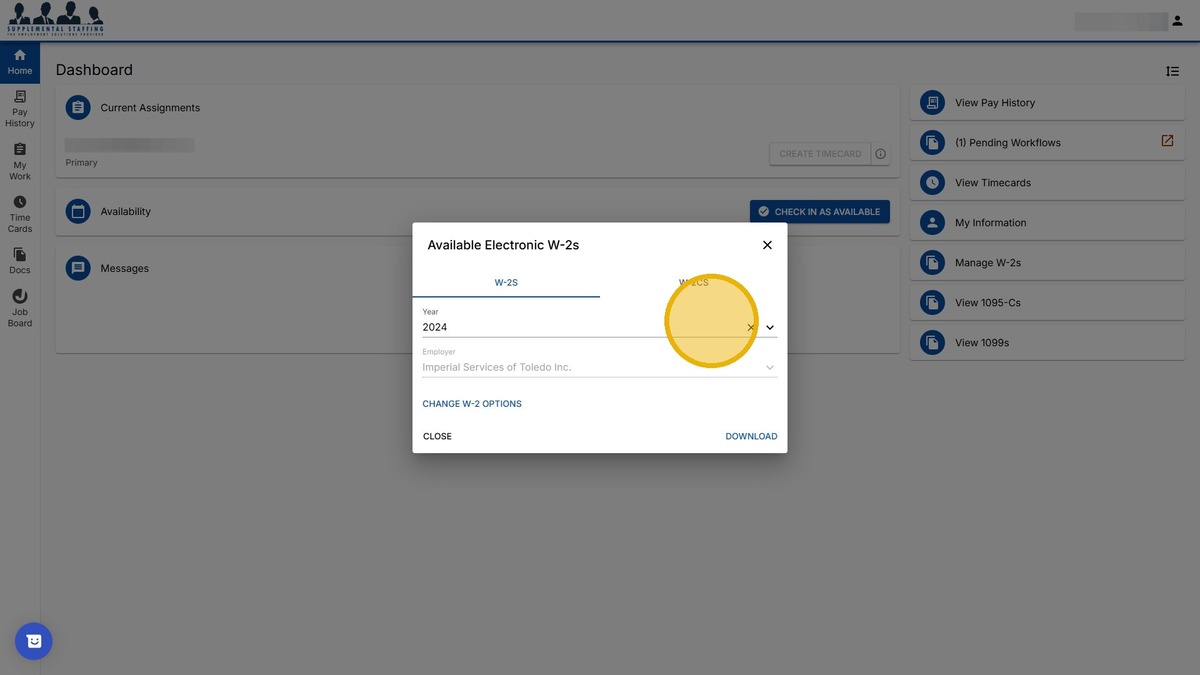Click the user profile icon
1200x675 pixels.
coord(1176,21)
